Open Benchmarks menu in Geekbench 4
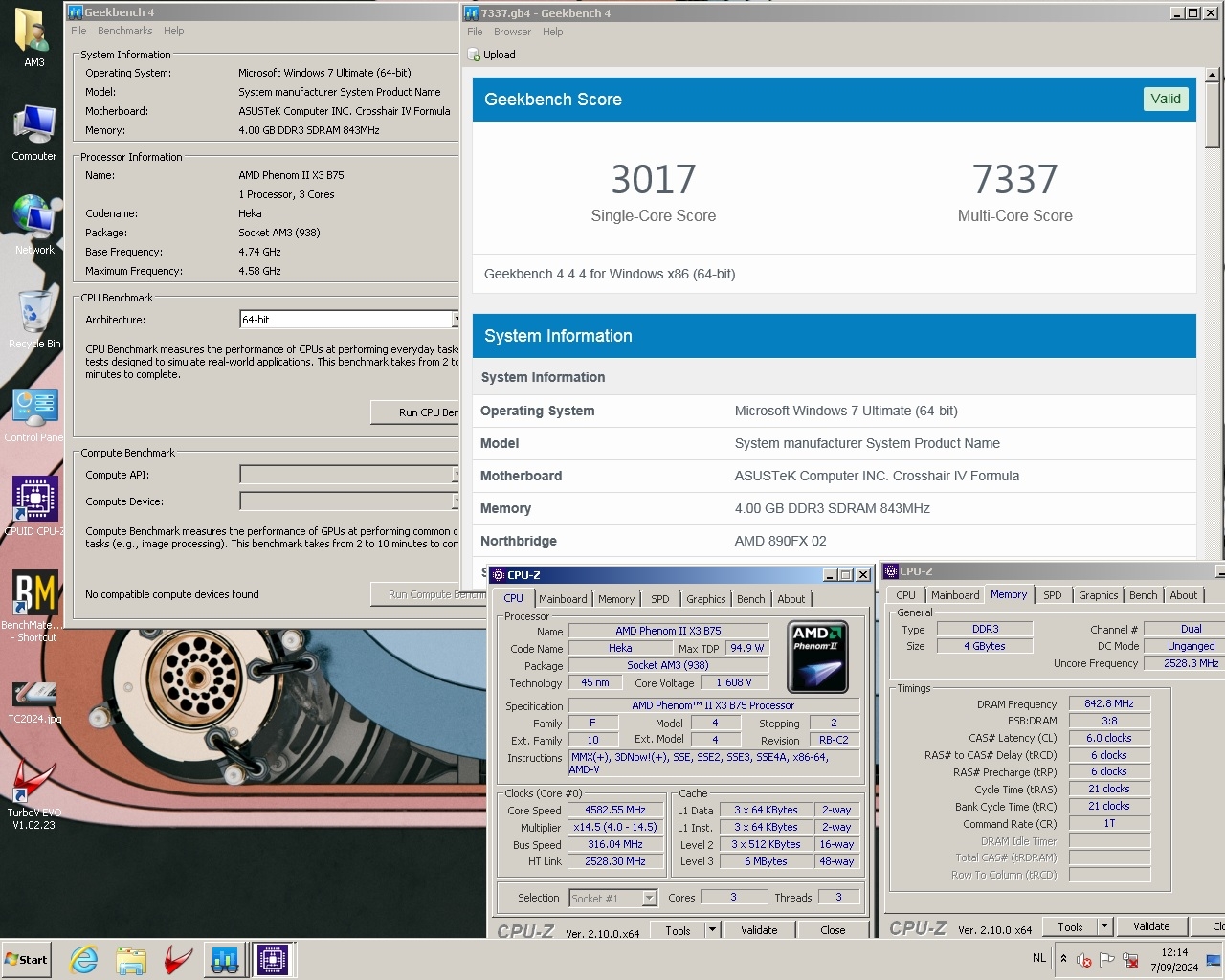This screenshot has height=980, width=1225. pos(124,31)
